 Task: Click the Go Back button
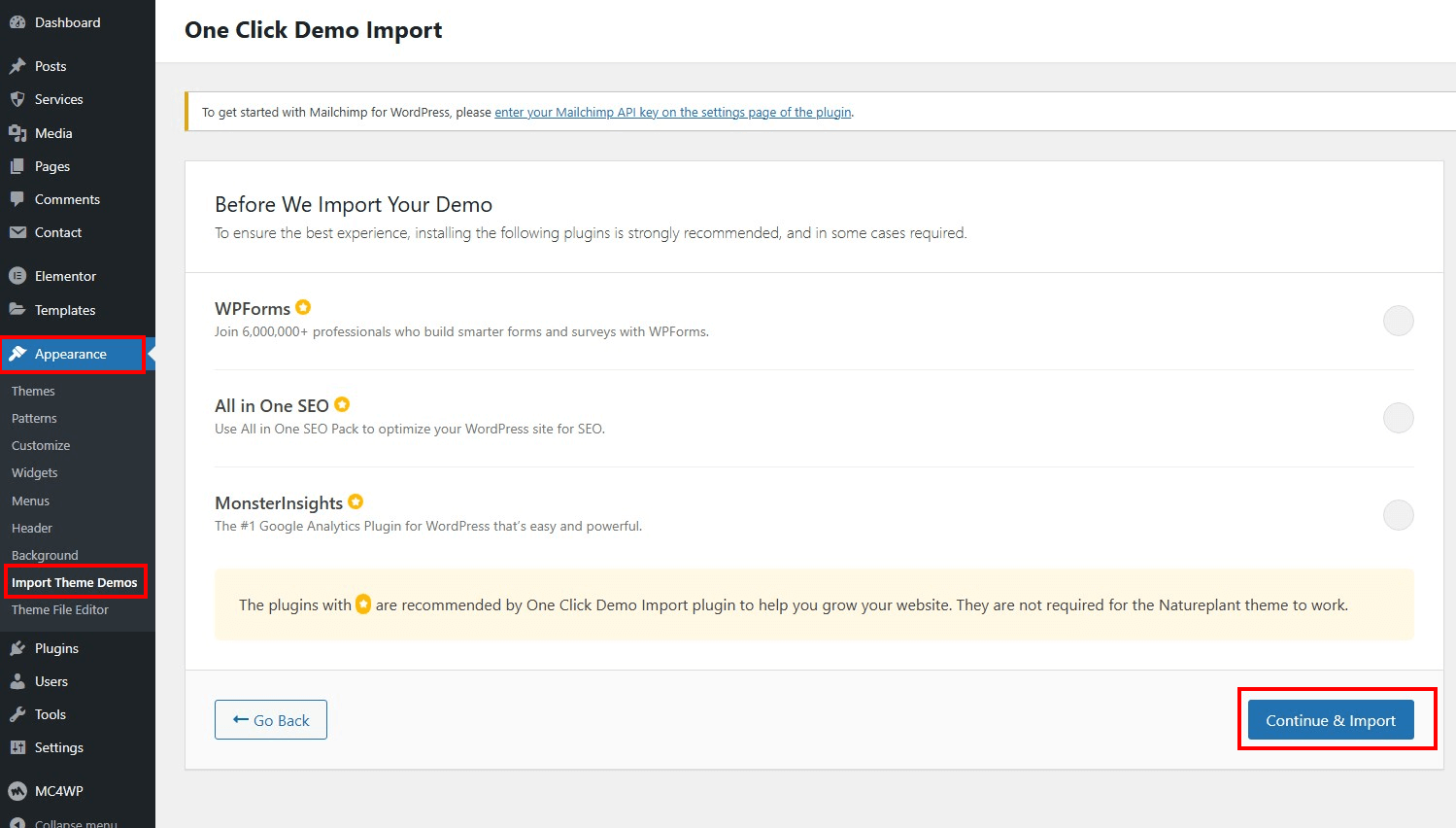pyautogui.click(x=271, y=720)
